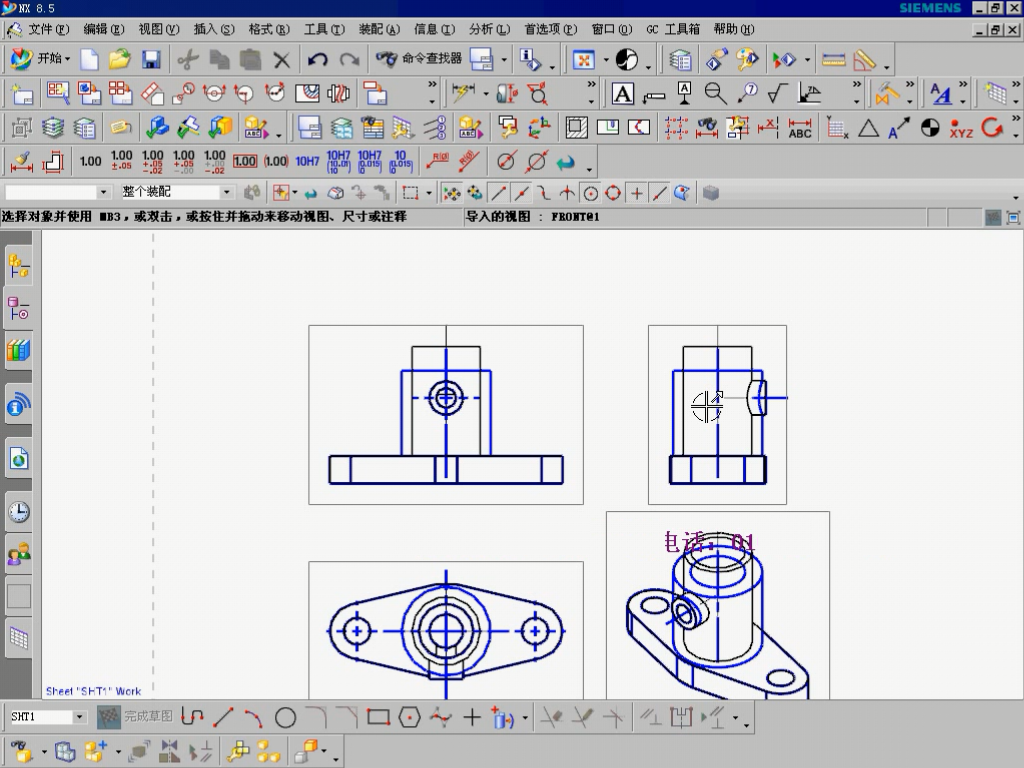Toggle snap to end point
The height and width of the screenshot is (768, 1024).
point(498,193)
